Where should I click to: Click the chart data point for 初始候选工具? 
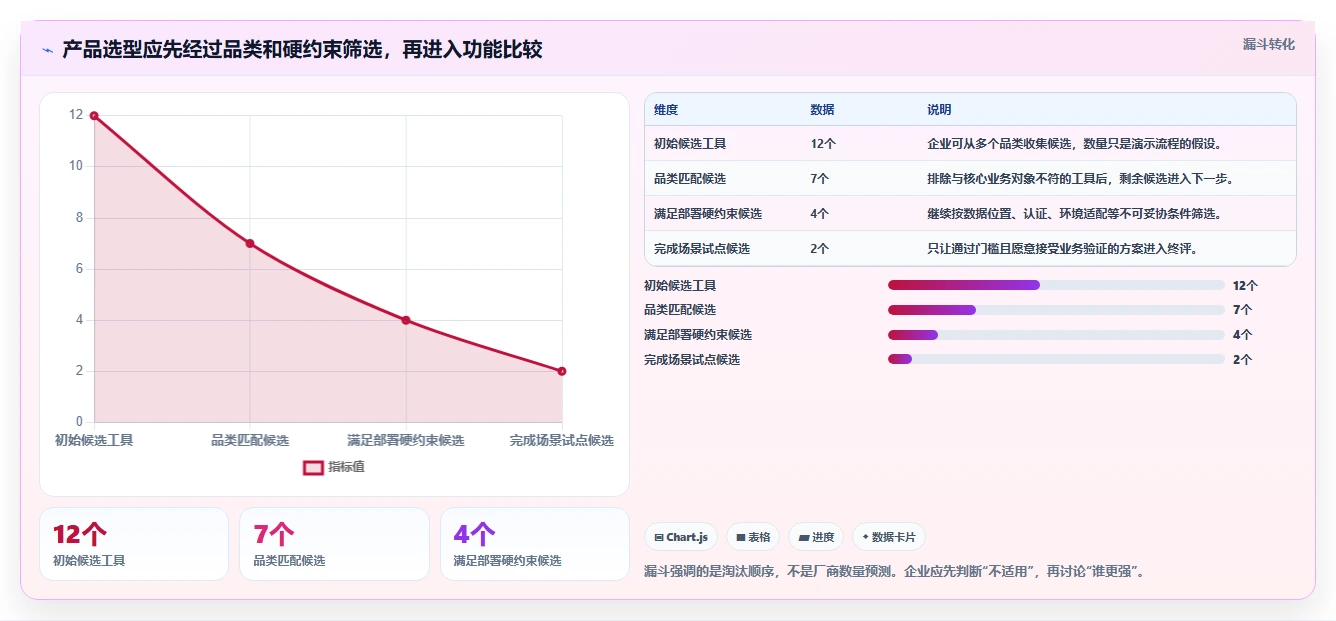94,116
